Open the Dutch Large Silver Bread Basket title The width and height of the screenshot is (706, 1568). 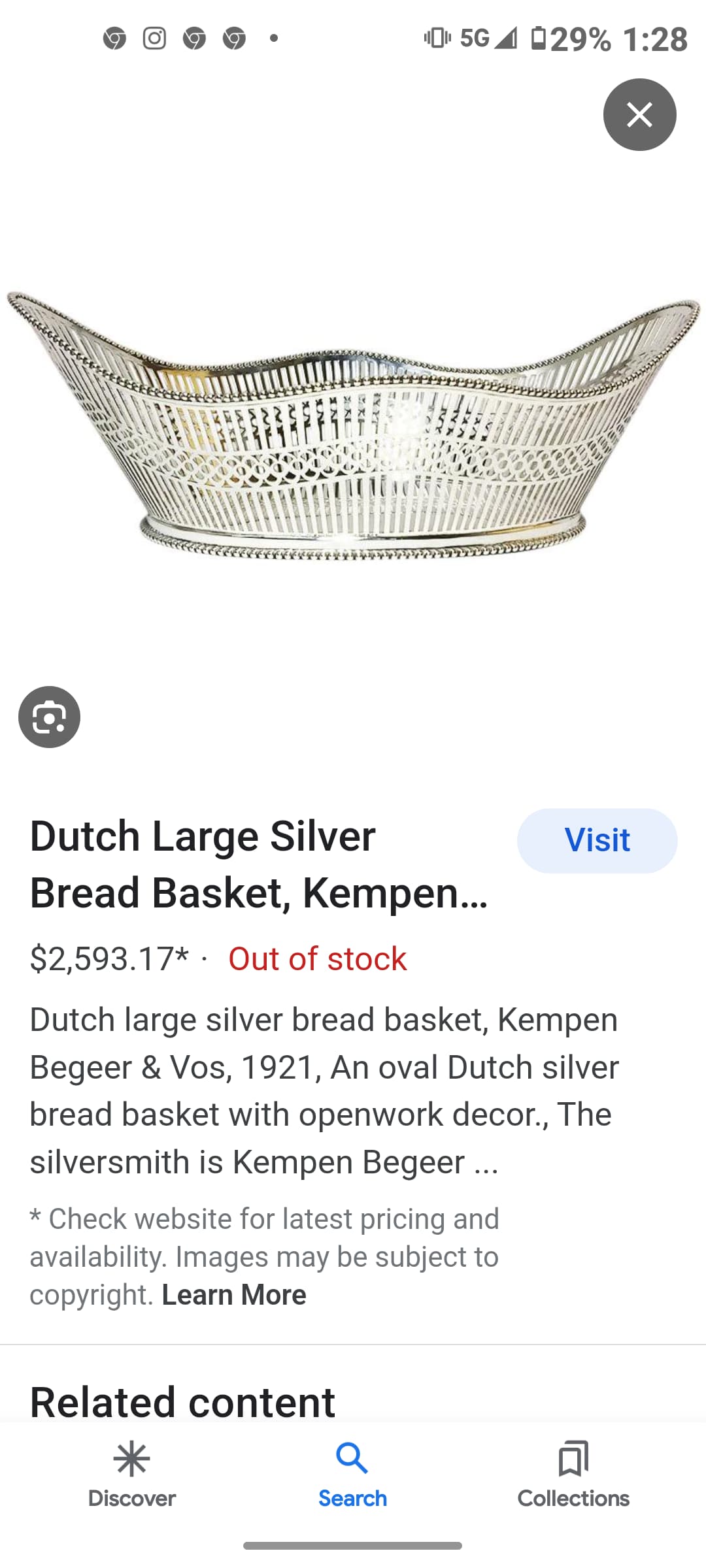coord(259,864)
